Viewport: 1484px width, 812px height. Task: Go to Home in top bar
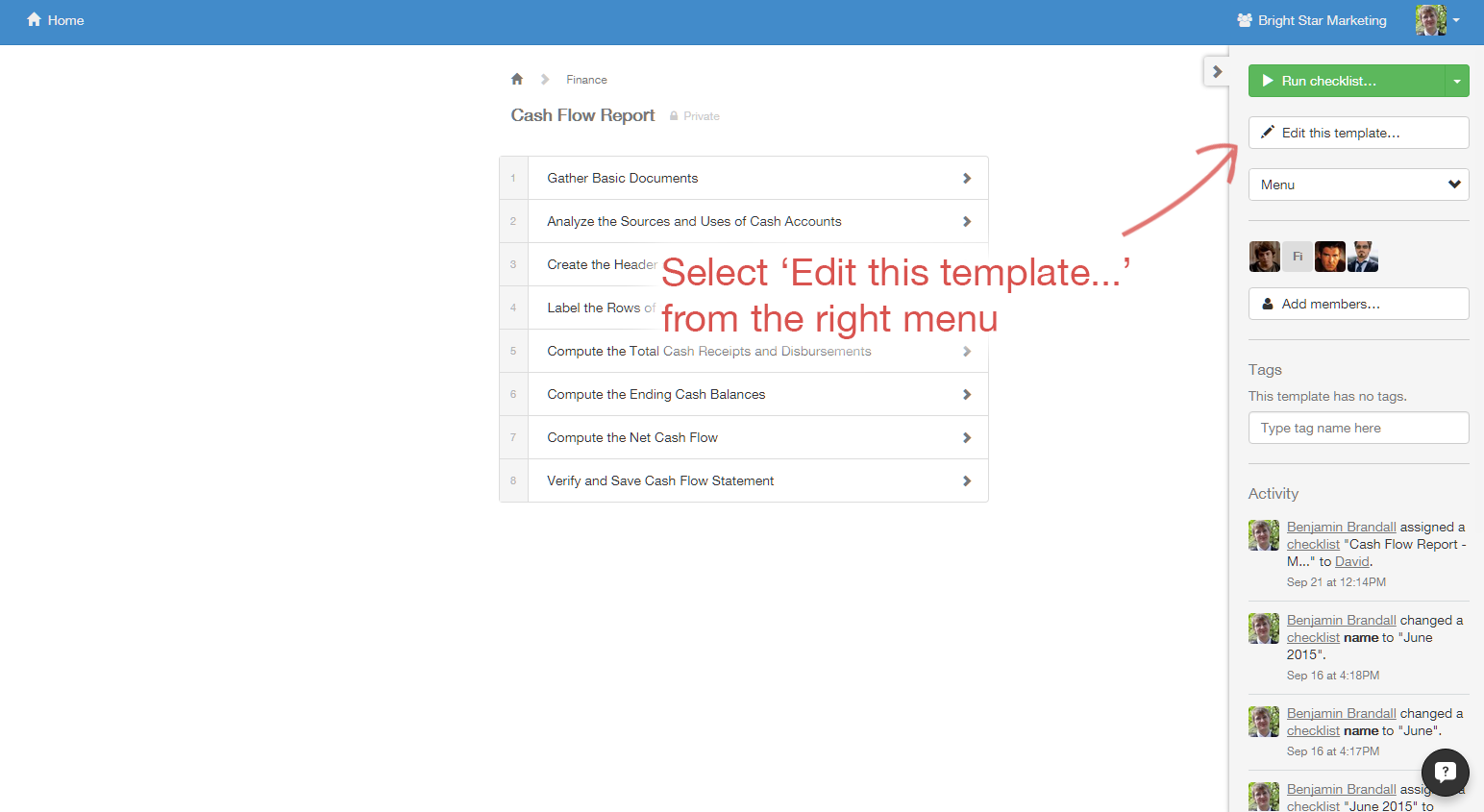(56, 20)
